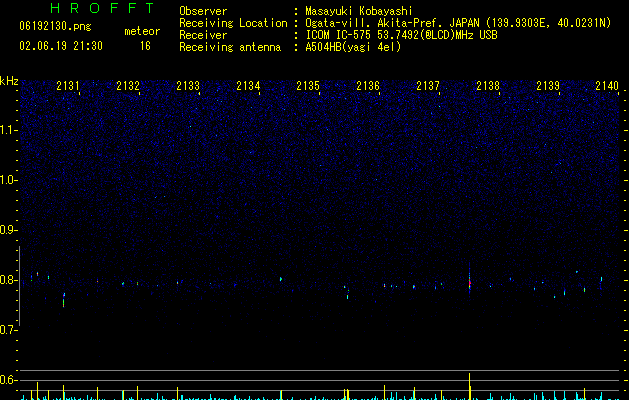Click the 0.9 kHz axis label
Image resolution: width=629 pixels, height=400 pixels.
(9, 230)
